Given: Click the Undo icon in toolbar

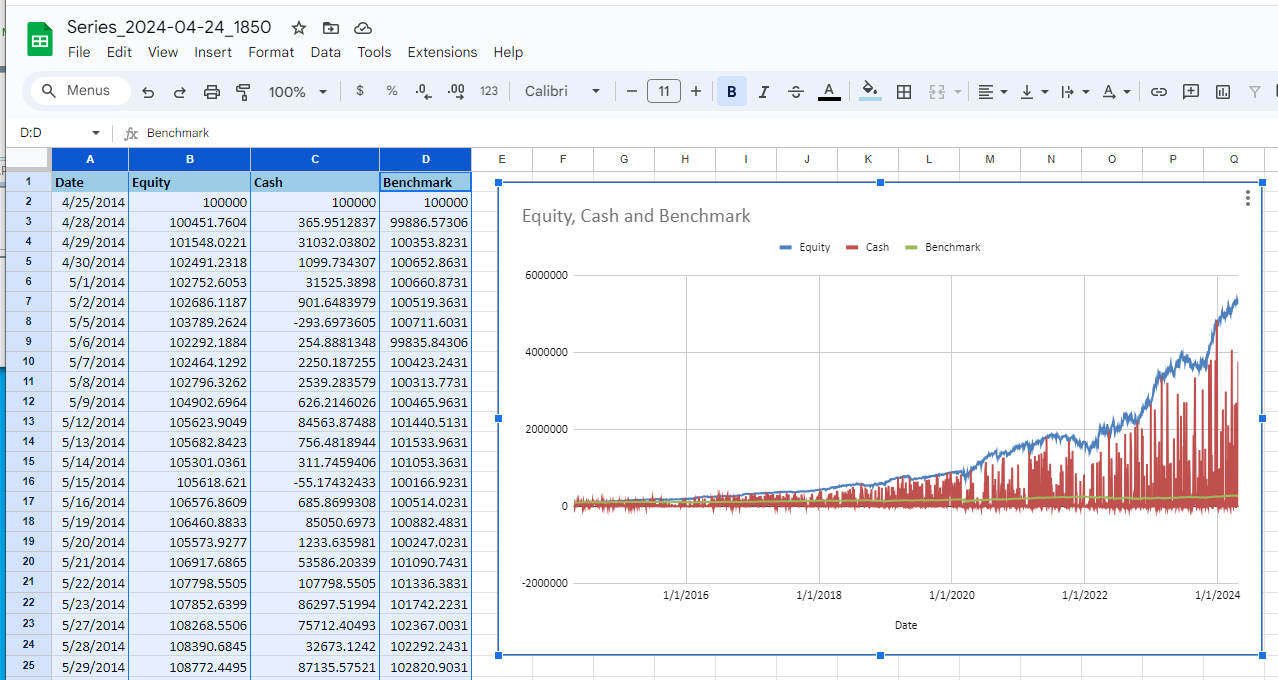Looking at the screenshot, I should pyautogui.click(x=148, y=92).
